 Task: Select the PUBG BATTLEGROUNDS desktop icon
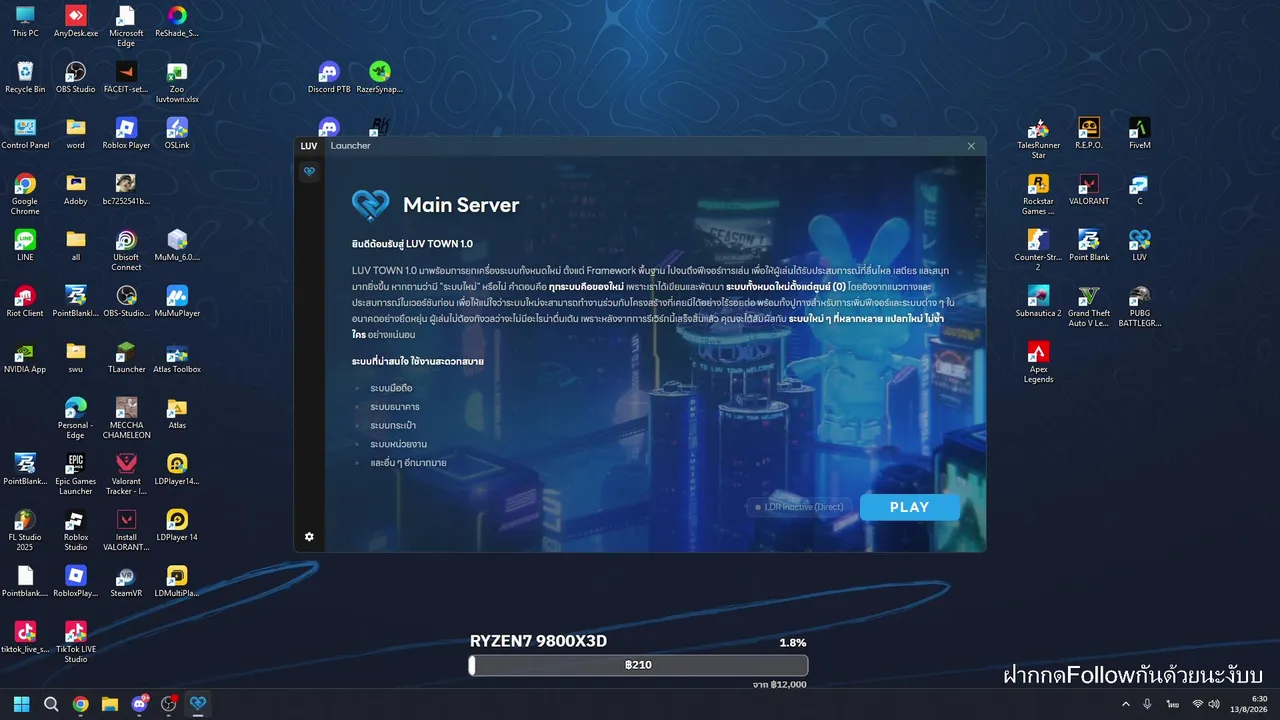click(1139, 306)
